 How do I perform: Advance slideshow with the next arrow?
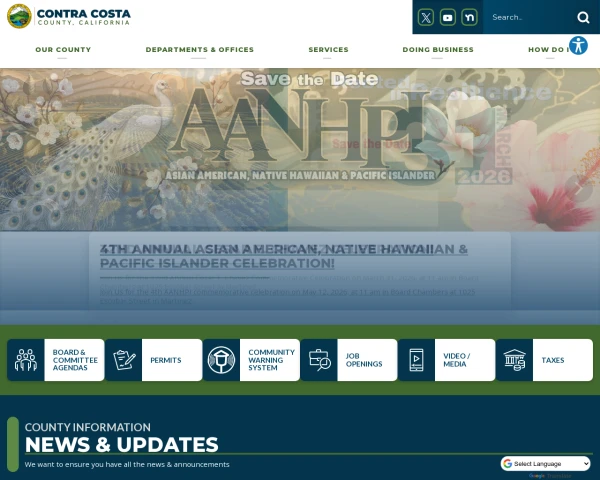[x=578, y=188]
